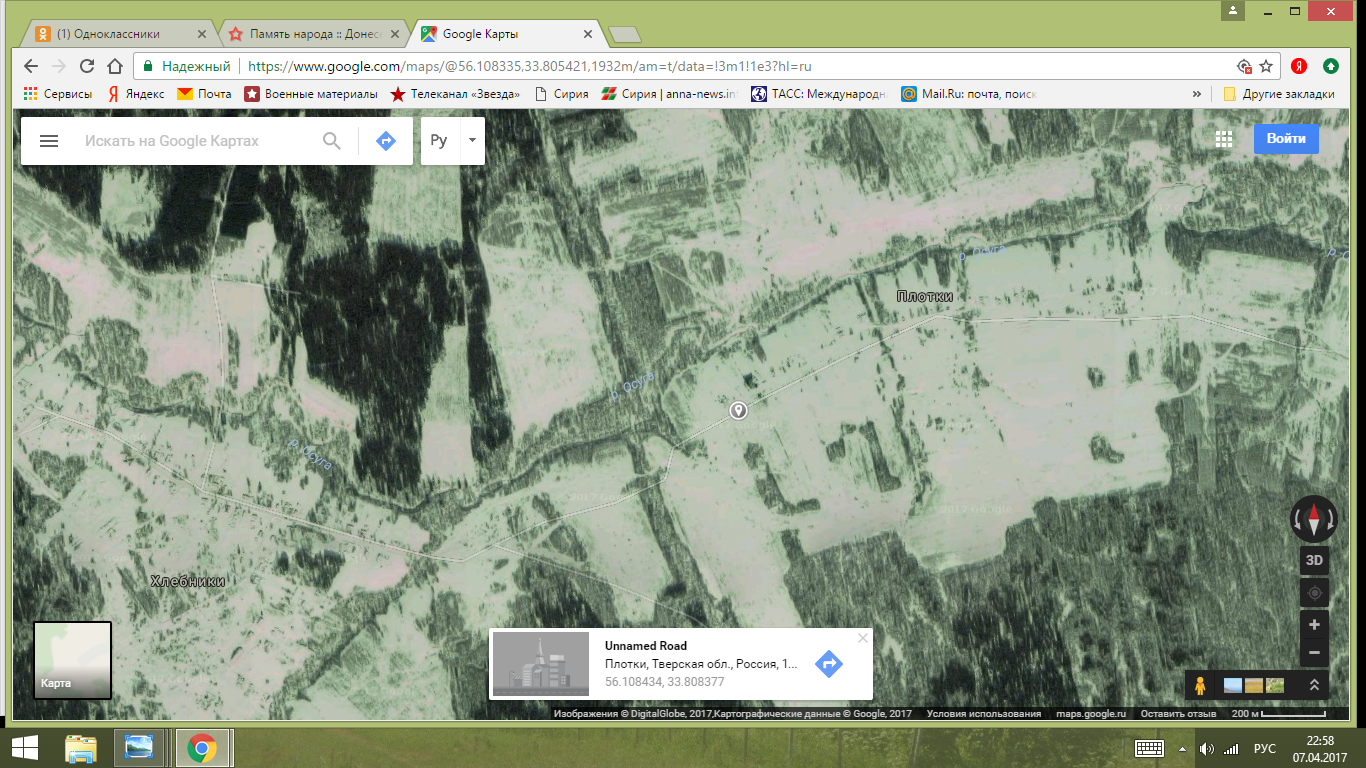Get directions to Unnamed Road card
The height and width of the screenshot is (768, 1366).
(x=829, y=663)
